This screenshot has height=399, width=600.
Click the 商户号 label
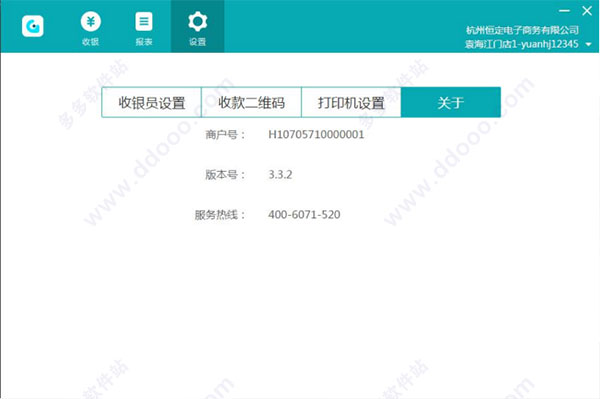pyautogui.click(x=225, y=135)
